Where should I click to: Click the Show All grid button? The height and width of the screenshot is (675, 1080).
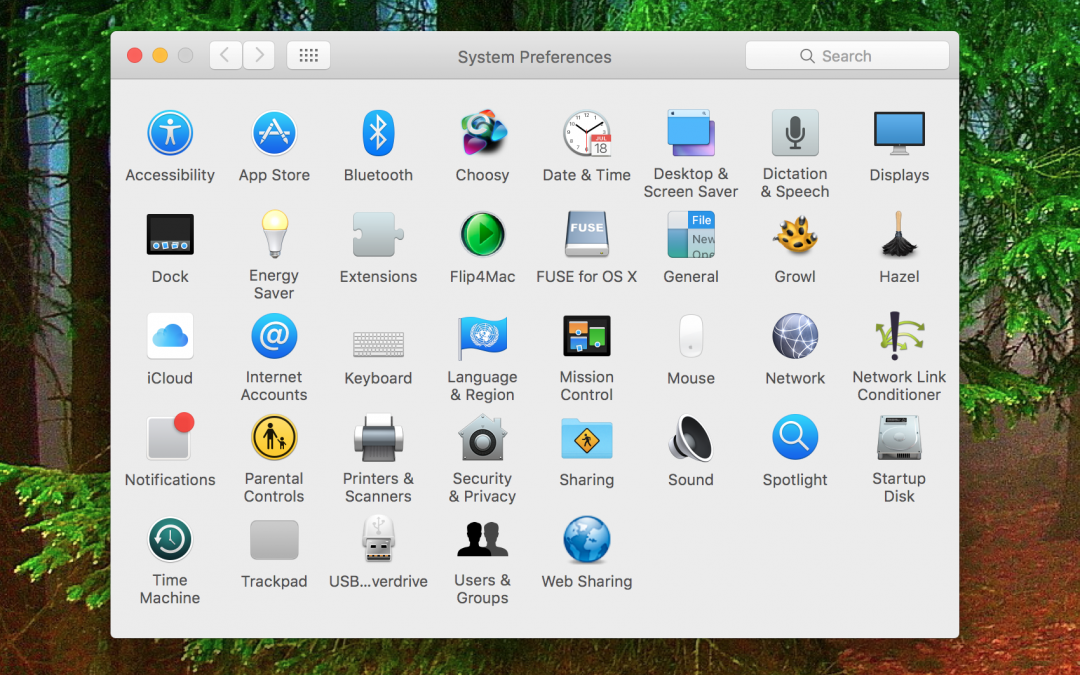click(308, 55)
